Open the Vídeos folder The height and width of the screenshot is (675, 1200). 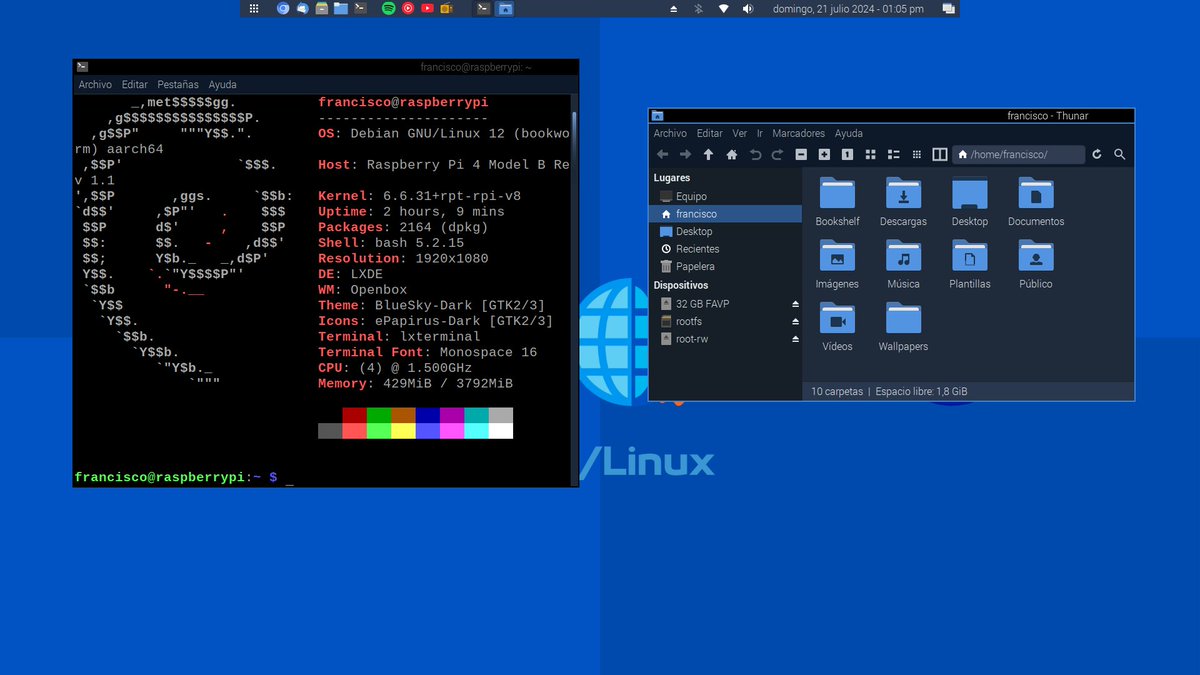pos(837,327)
